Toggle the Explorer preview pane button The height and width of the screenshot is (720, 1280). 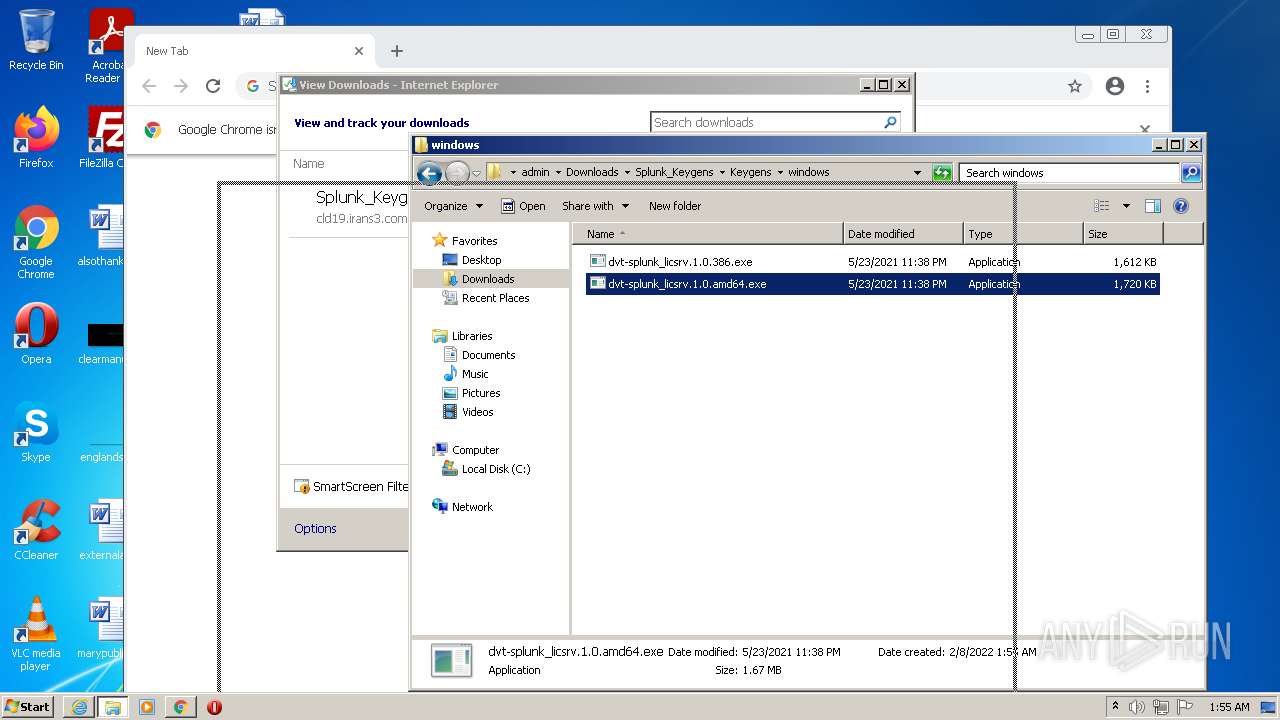tap(1153, 206)
